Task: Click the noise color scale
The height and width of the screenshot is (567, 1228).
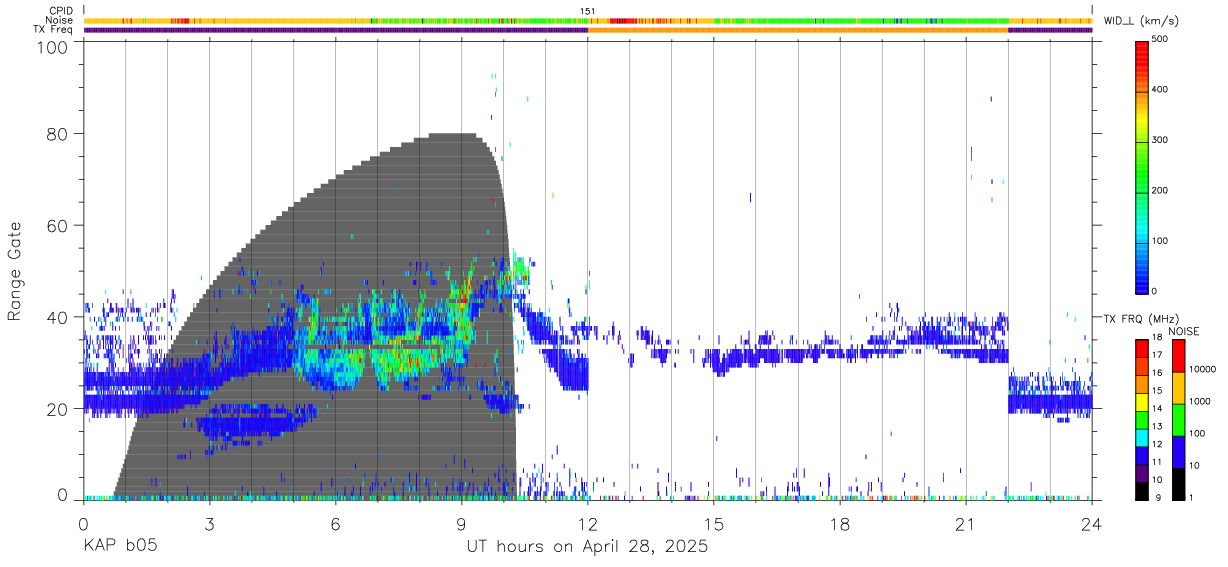Action: click(1179, 419)
